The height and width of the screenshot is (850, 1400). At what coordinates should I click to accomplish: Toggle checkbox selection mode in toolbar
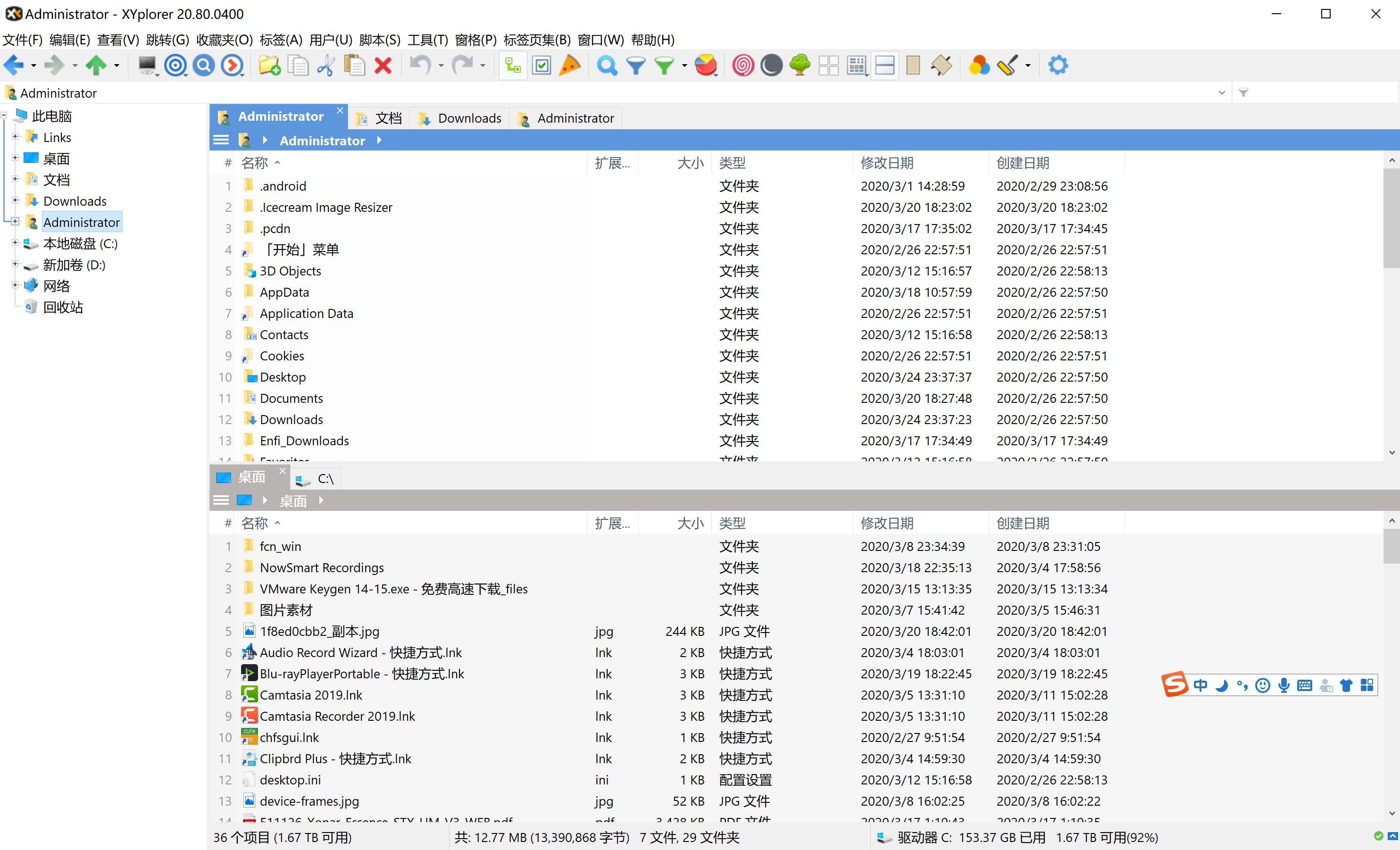click(x=542, y=65)
